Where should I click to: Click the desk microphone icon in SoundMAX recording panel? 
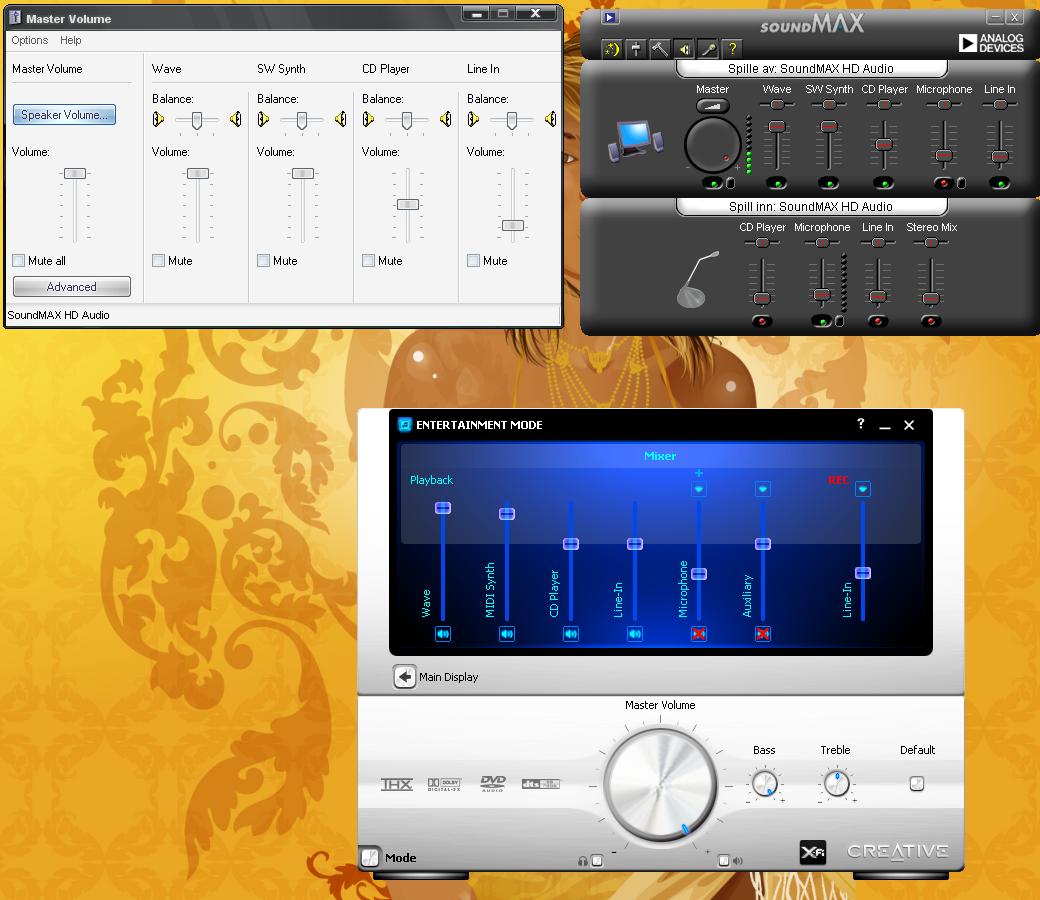[x=697, y=279]
